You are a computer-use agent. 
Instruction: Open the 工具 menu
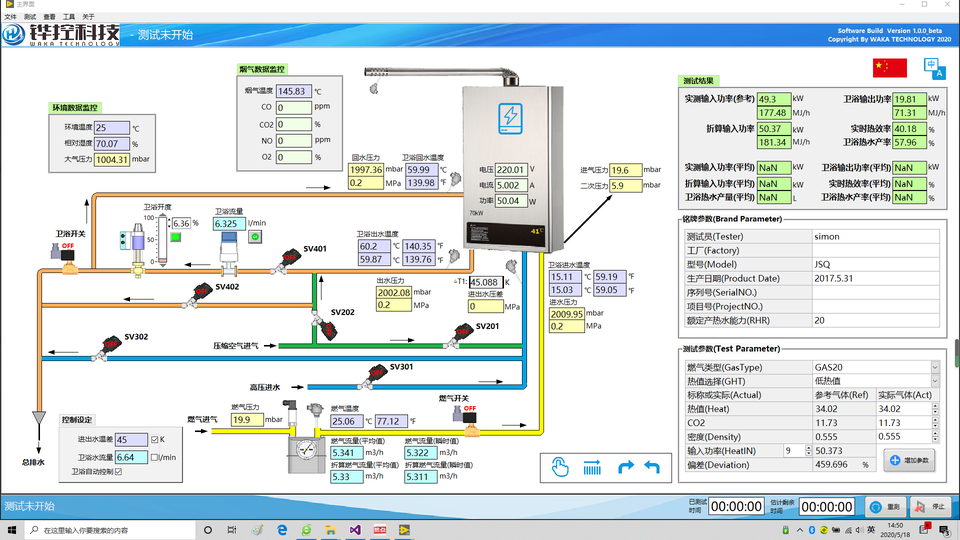(x=68, y=17)
